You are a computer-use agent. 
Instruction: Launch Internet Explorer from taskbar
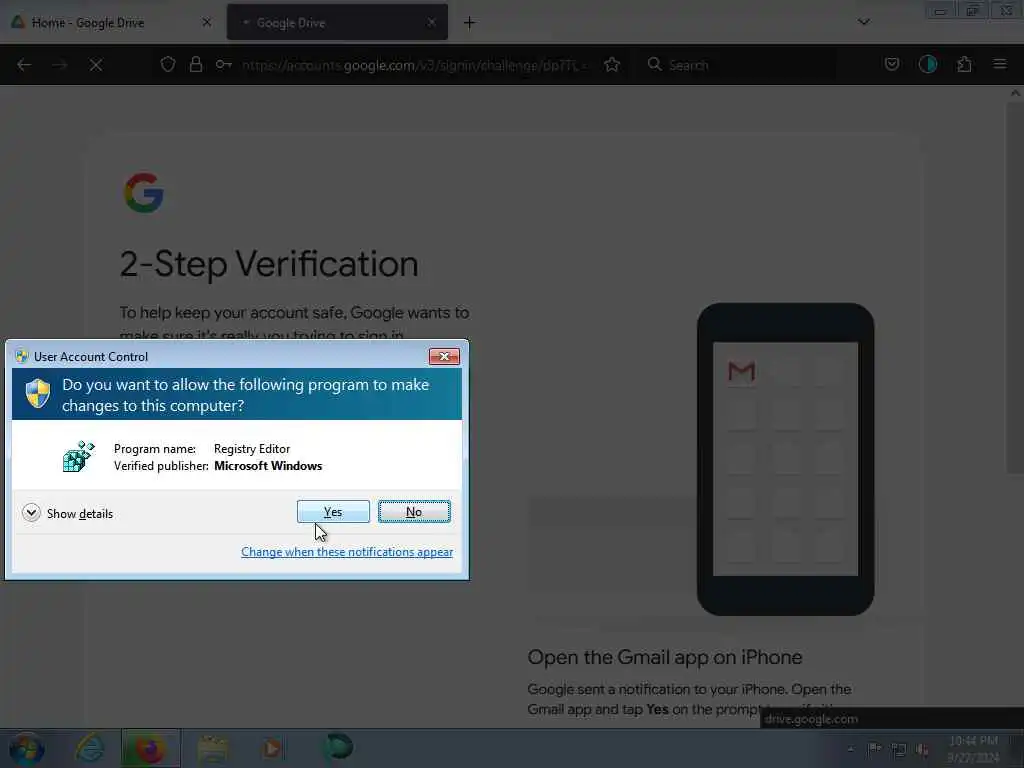[x=89, y=748]
